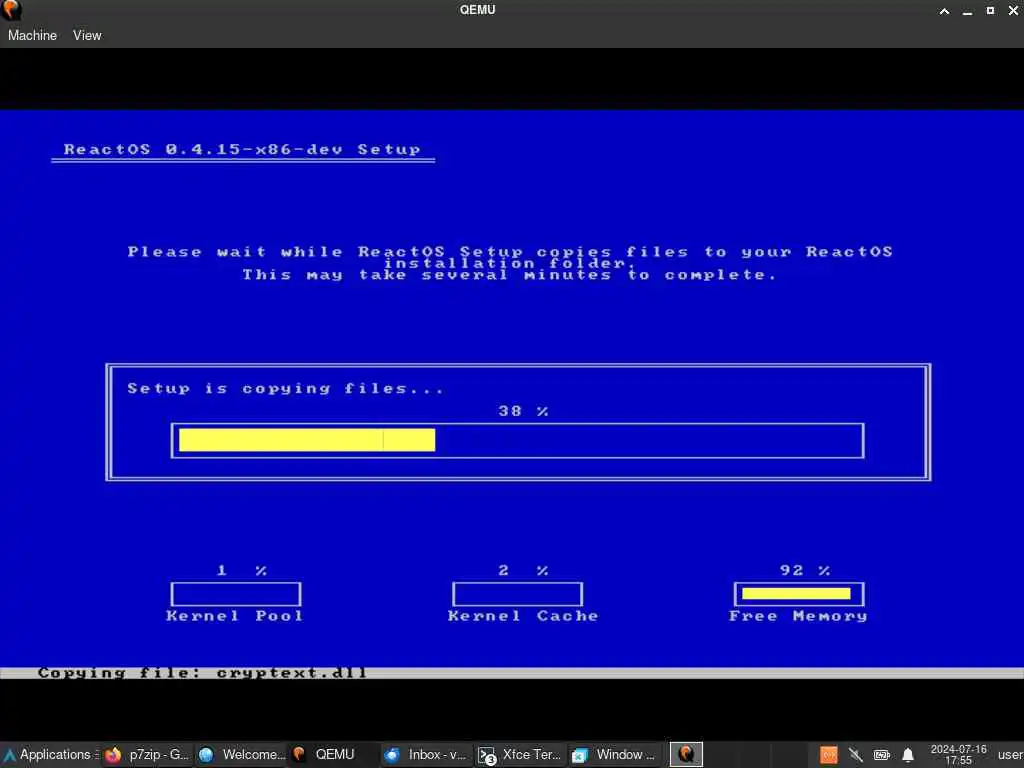
Task: Maximize the QEMU window
Action: [x=990, y=10]
